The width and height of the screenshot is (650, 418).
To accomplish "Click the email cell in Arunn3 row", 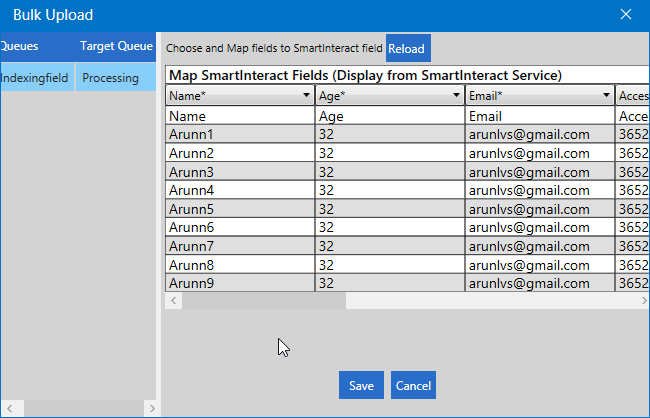I will coord(540,172).
